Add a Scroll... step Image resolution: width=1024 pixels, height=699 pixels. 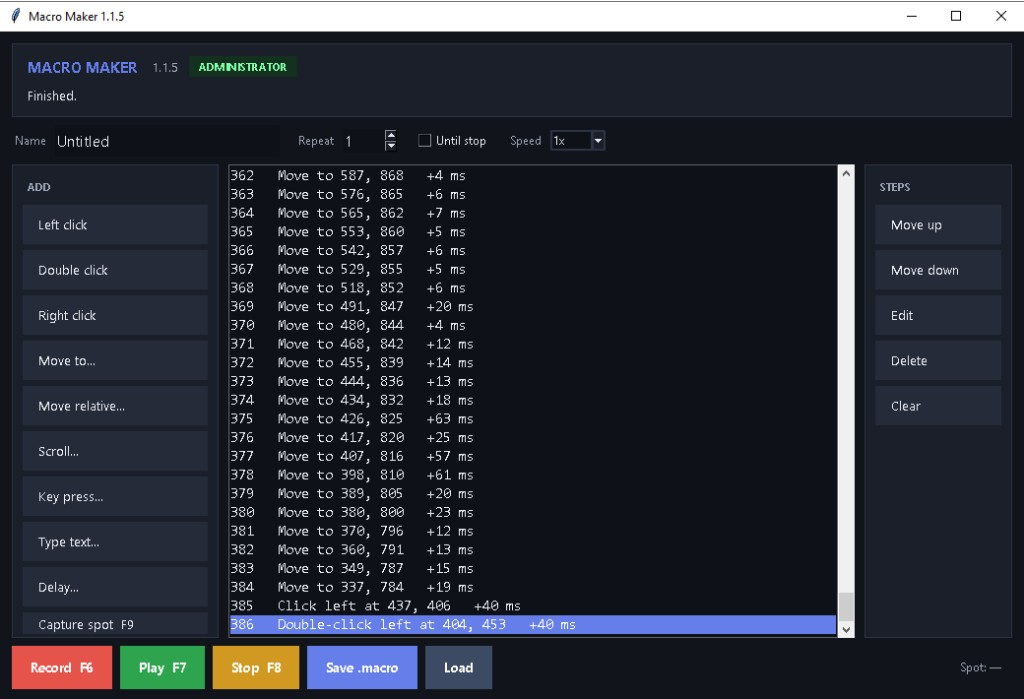coord(115,451)
